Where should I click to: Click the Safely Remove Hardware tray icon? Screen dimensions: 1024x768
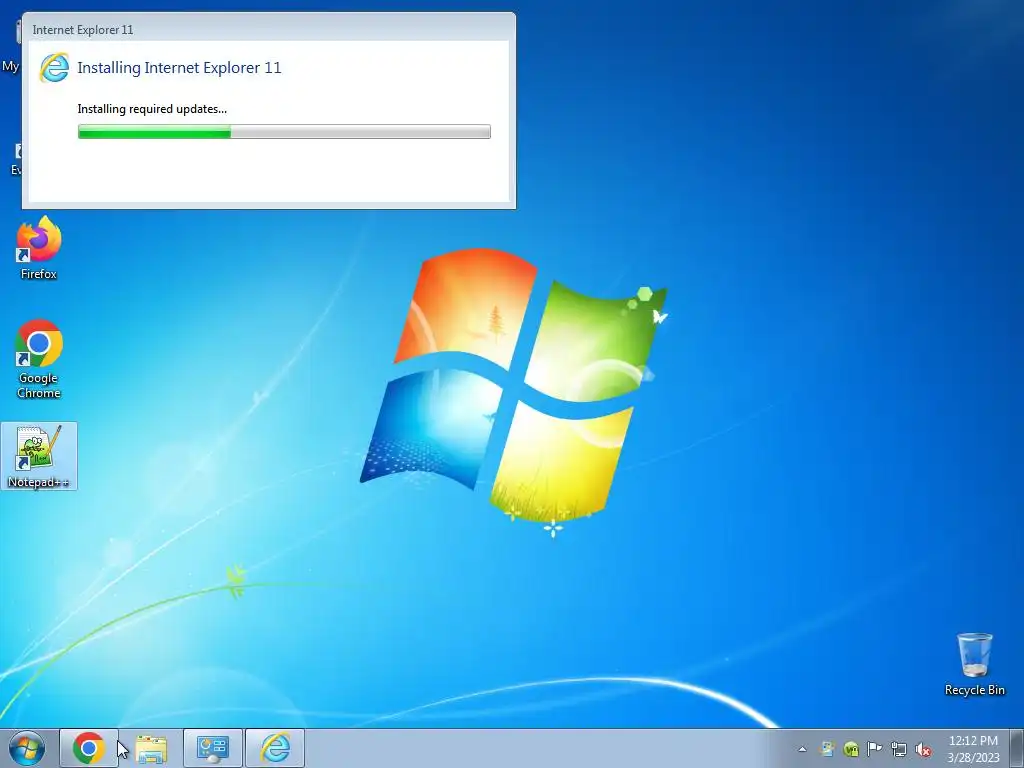click(827, 749)
